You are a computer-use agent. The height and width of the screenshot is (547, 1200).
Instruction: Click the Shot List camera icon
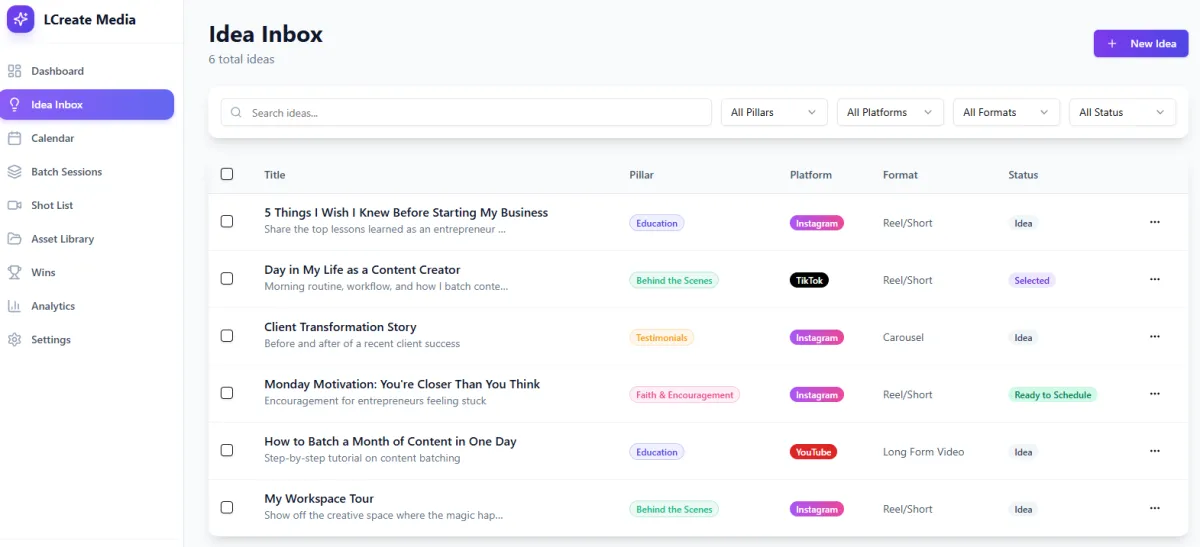(x=14, y=205)
